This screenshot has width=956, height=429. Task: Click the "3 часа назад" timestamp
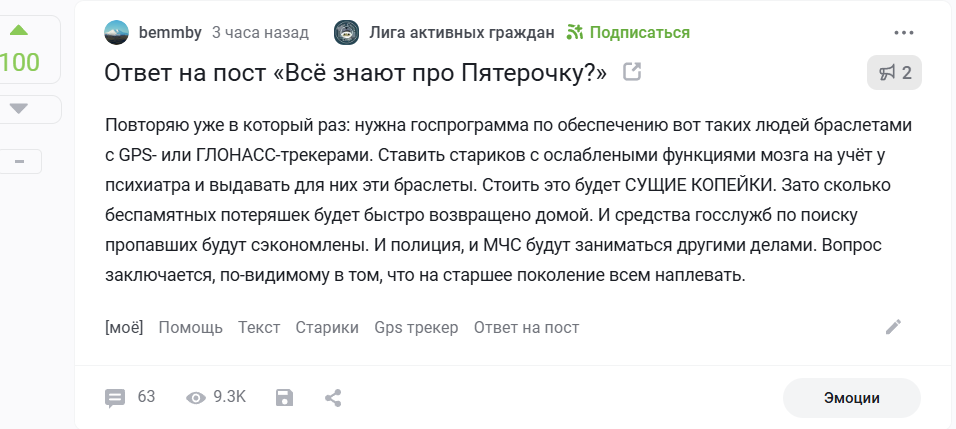tap(260, 32)
